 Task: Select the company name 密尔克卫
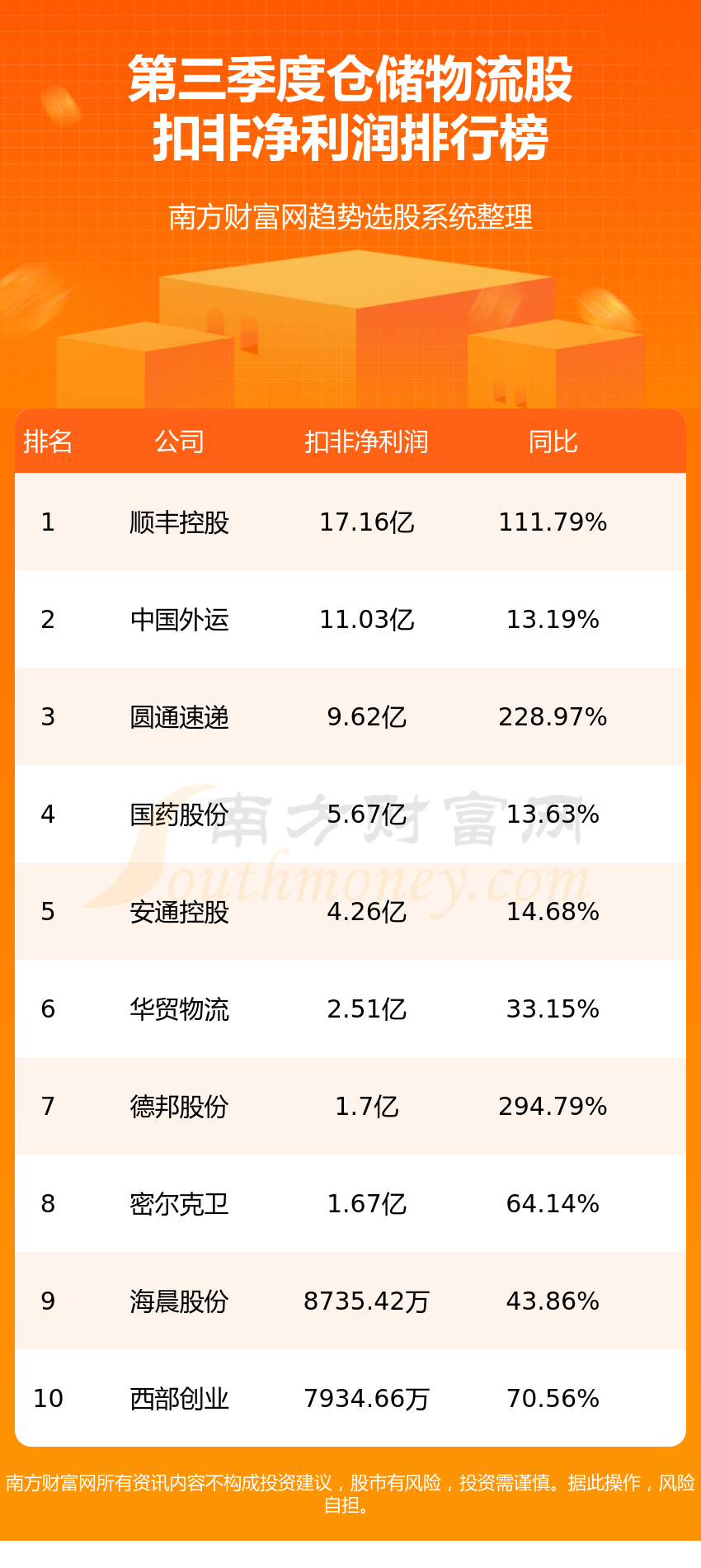point(179,1204)
